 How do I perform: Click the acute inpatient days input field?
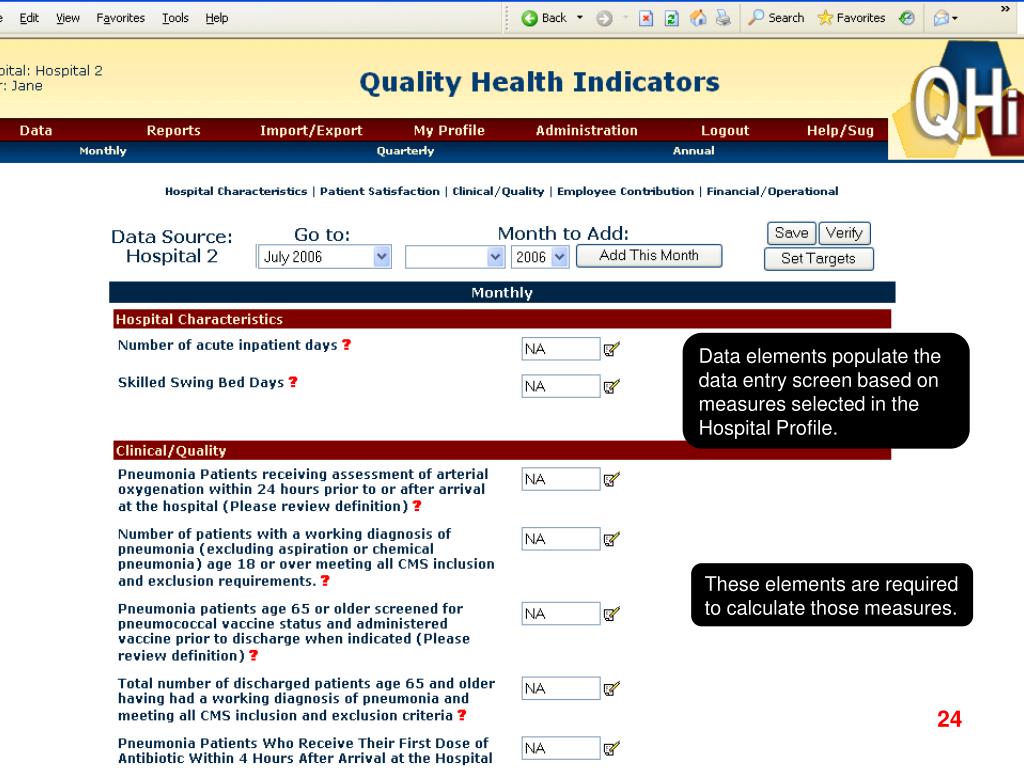pyautogui.click(x=560, y=349)
